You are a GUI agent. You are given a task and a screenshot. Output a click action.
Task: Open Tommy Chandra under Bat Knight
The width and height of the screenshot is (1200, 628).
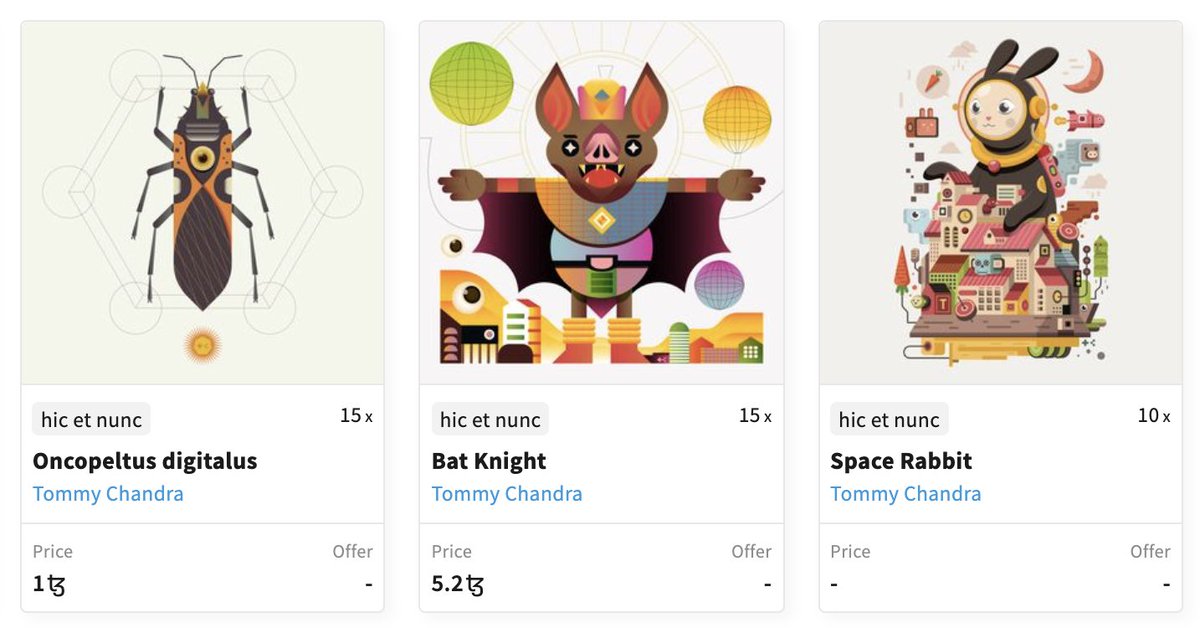pos(507,494)
